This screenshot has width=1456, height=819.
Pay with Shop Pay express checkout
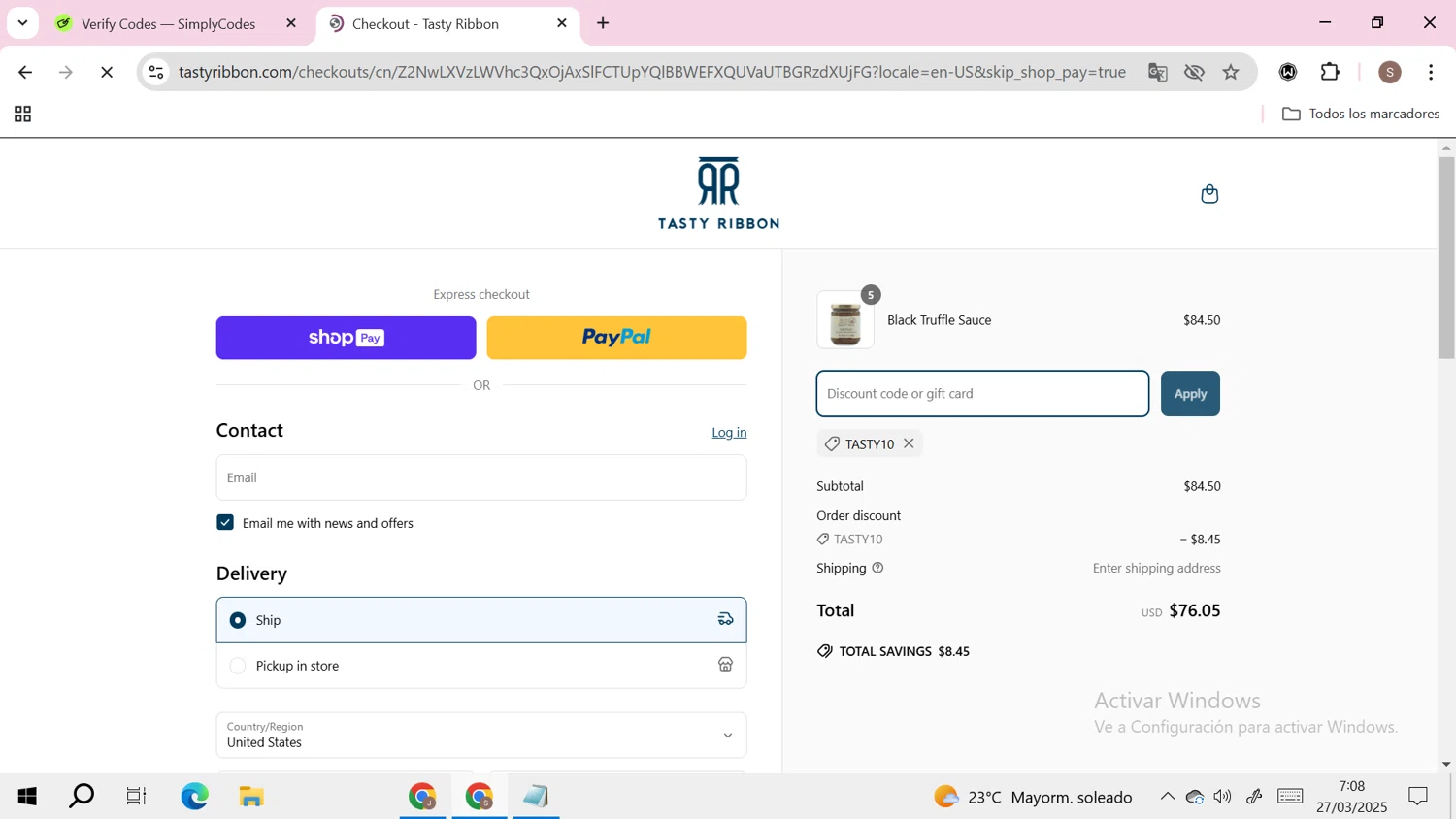click(x=346, y=338)
